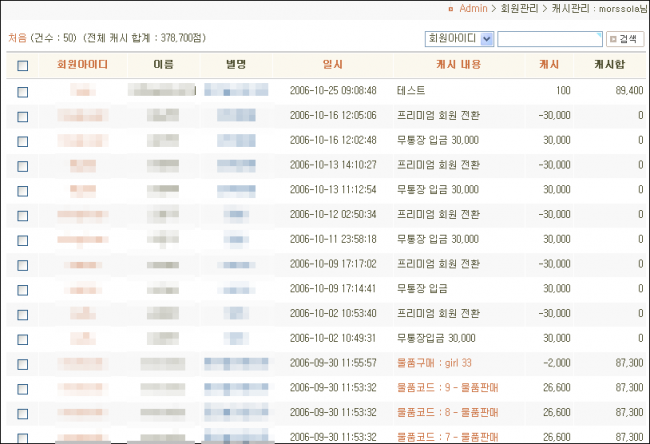The image size is (650, 444).
Task: Click the 캐시 column header
Action: tap(549, 65)
